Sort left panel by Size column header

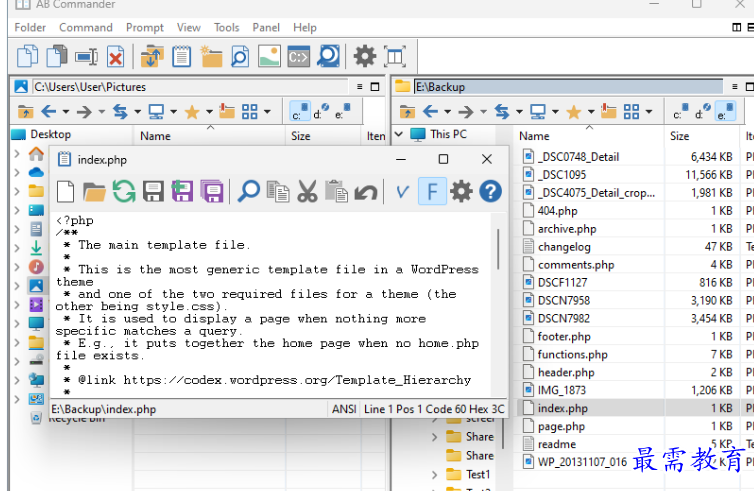point(323,136)
